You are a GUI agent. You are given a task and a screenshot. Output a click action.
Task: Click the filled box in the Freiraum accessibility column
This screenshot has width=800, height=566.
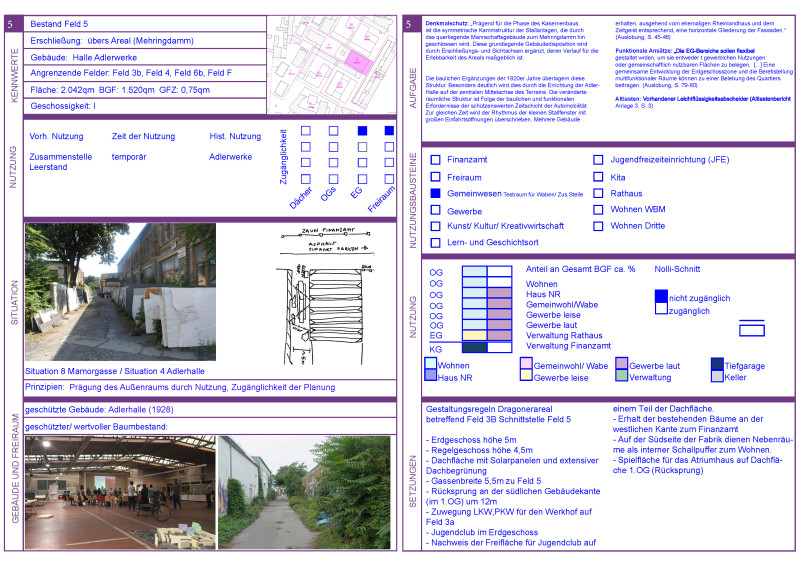click(389, 131)
